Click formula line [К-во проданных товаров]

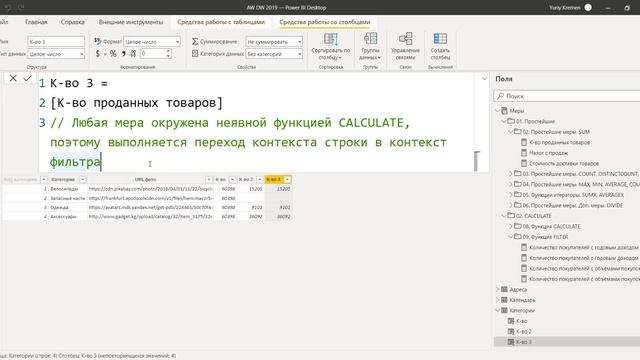[x=136, y=103]
